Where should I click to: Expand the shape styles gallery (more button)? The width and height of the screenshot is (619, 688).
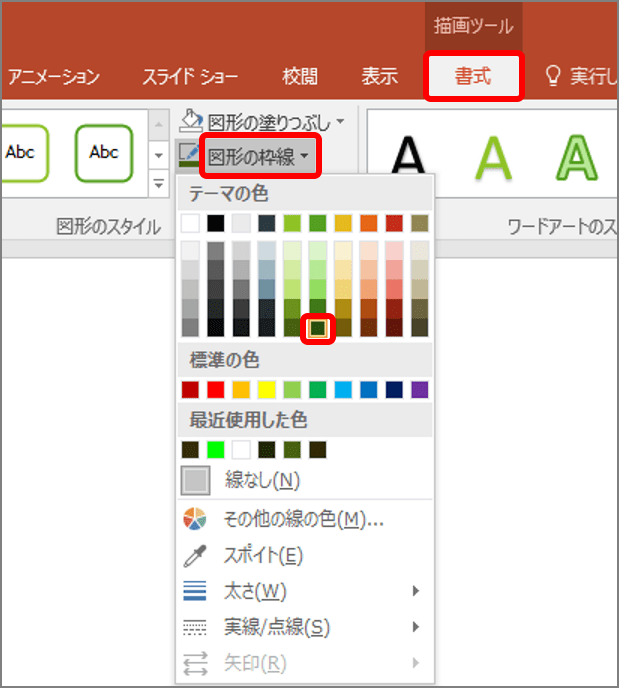tap(159, 183)
